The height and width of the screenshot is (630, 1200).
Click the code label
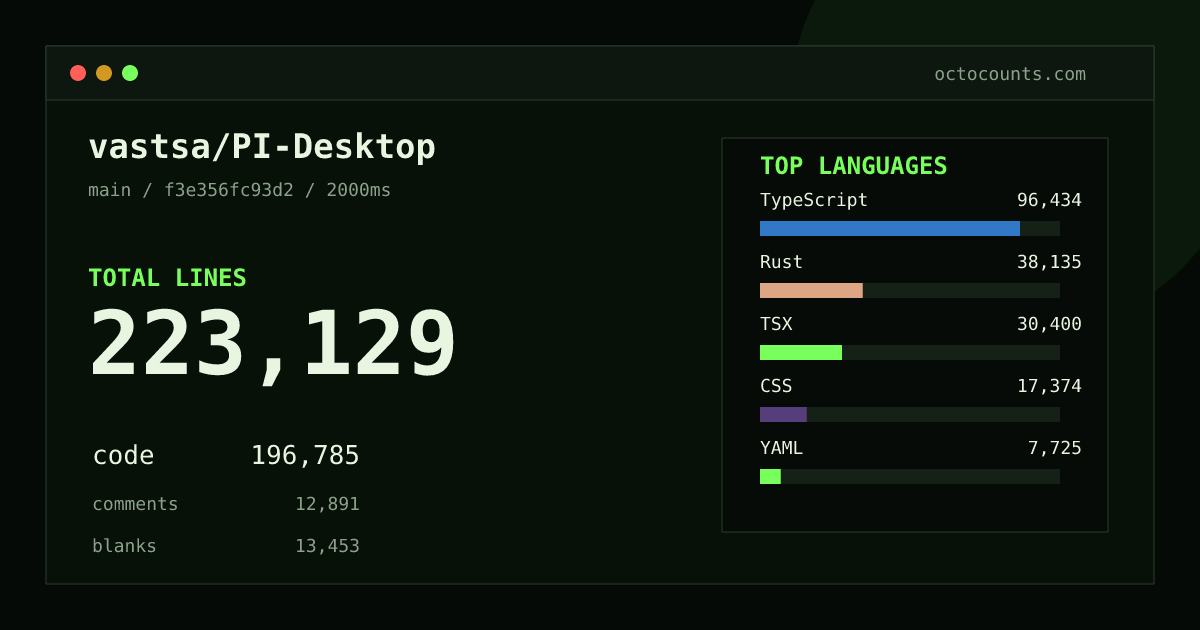(x=123, y=456)
